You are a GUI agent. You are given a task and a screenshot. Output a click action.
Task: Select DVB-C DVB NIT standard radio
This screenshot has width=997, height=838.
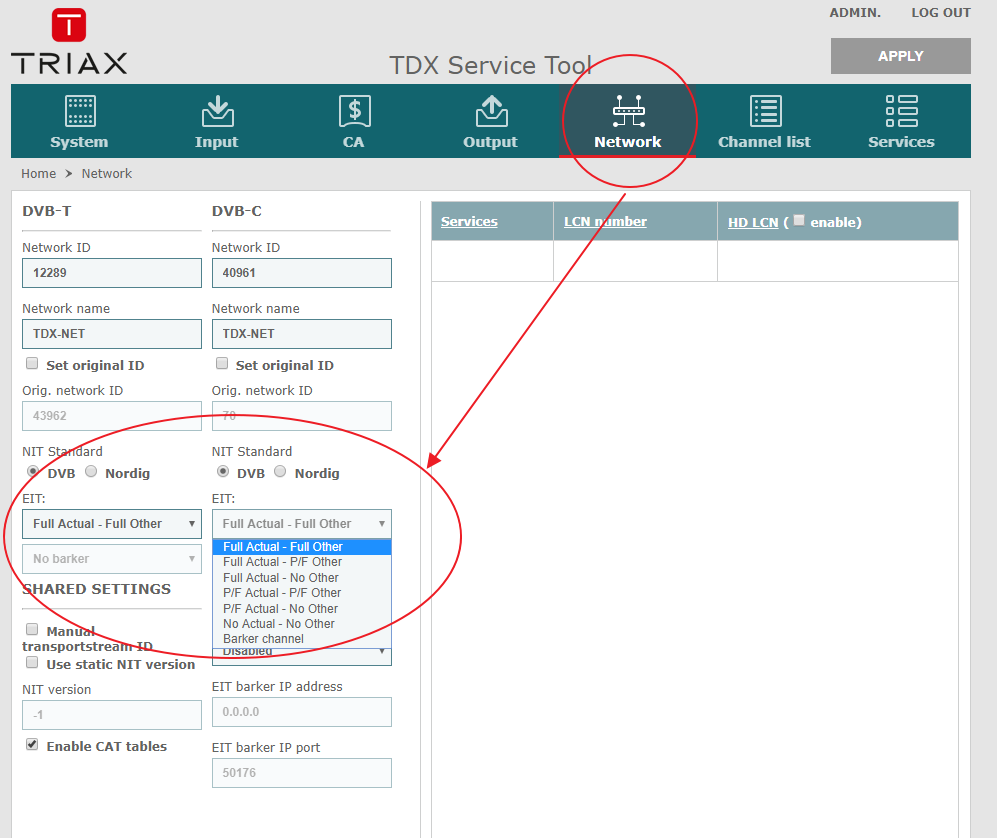pos(223,471)
